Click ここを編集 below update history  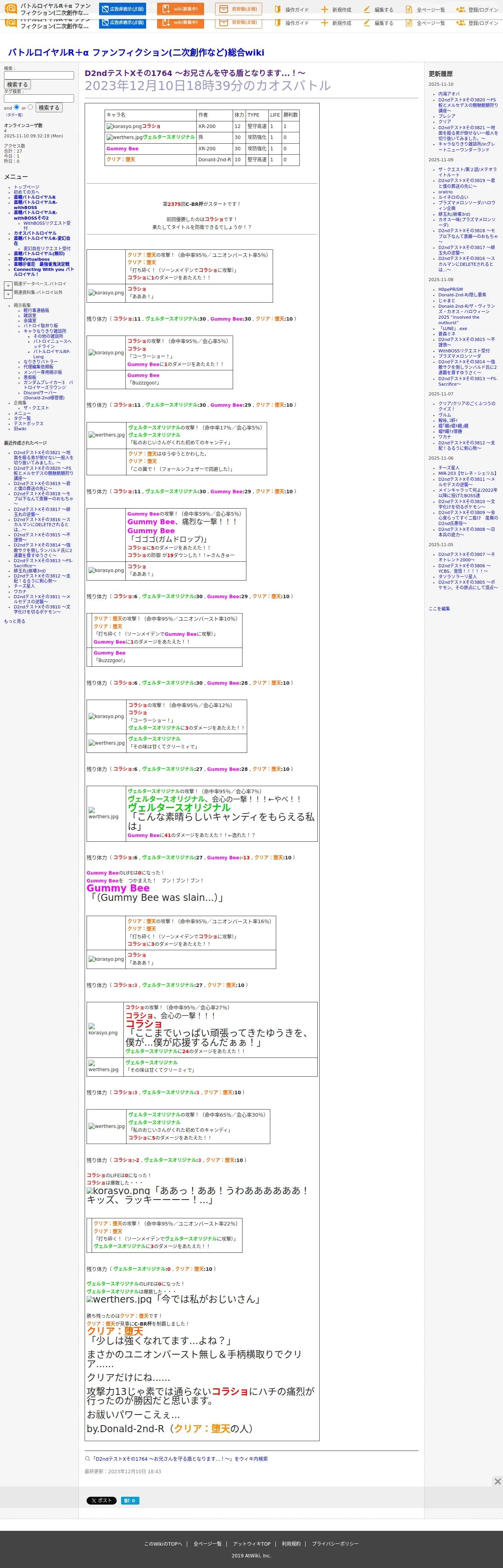pyautogui.click(x=439, y=609)
